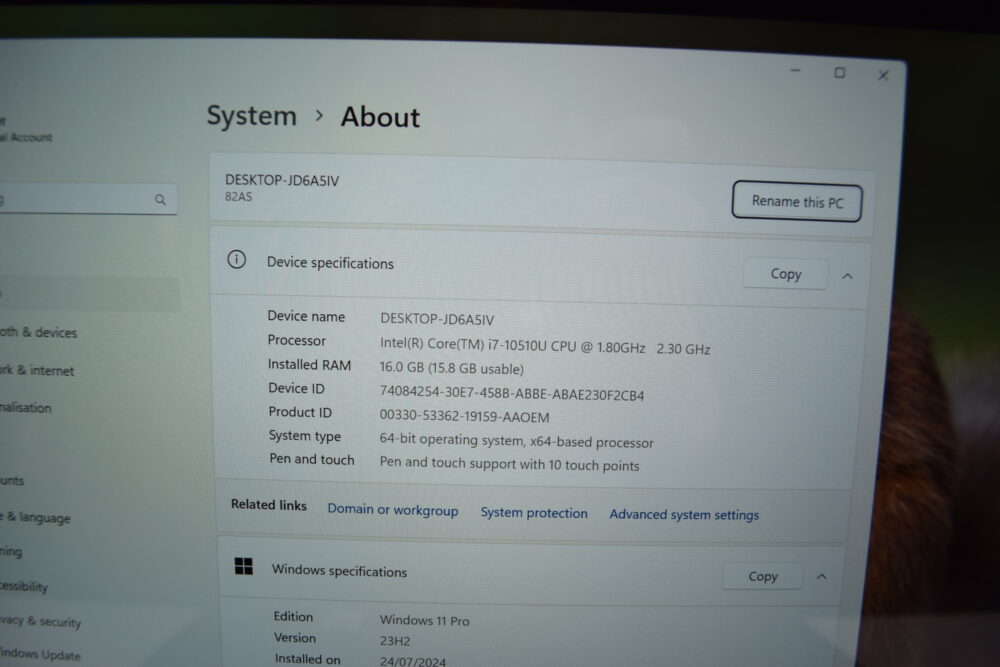Open Time & language settings
The image size is (1000, 667).
pyautogui.click(x=35, y=517)
